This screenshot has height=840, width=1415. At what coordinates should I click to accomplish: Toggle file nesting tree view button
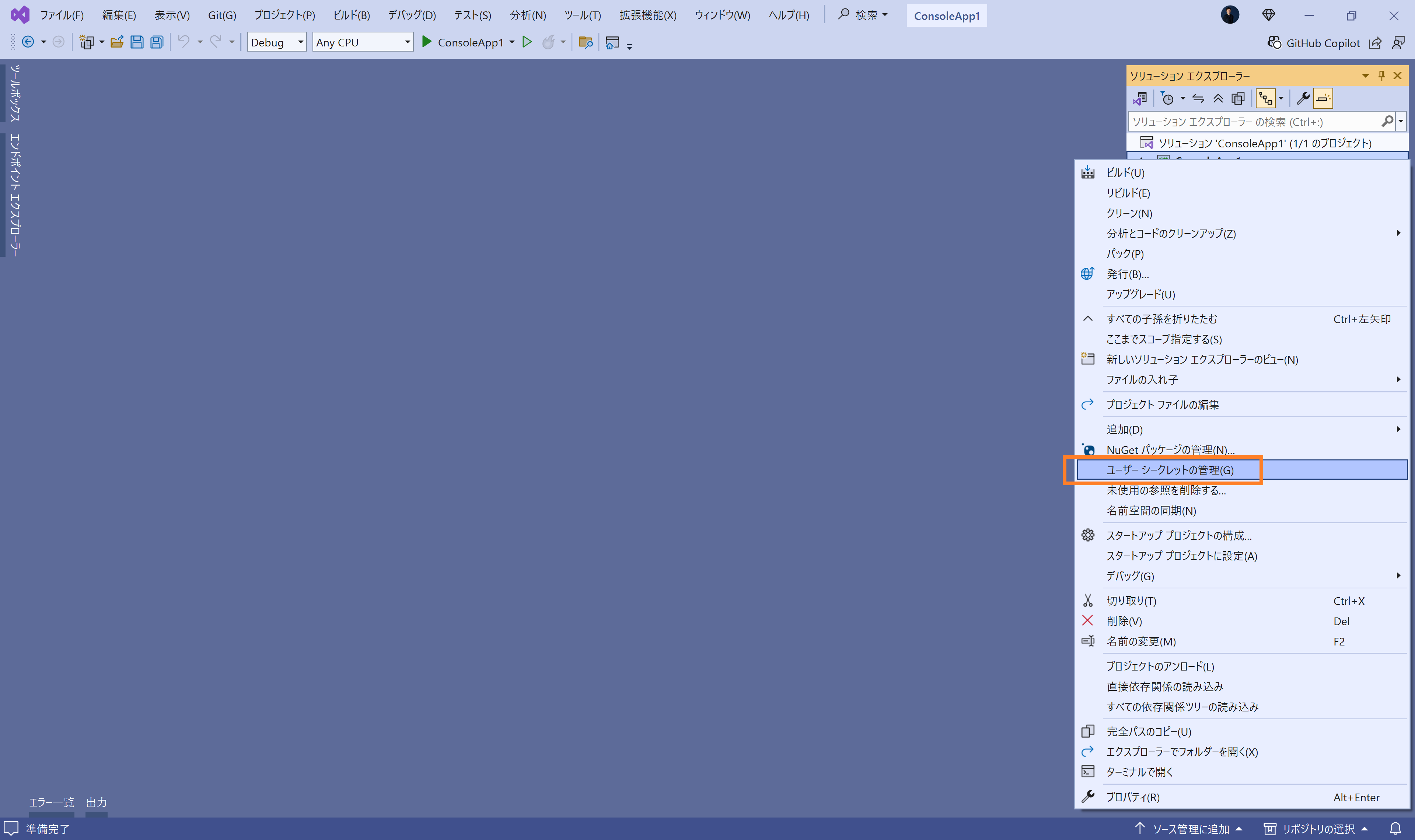tap(1265, 98)
